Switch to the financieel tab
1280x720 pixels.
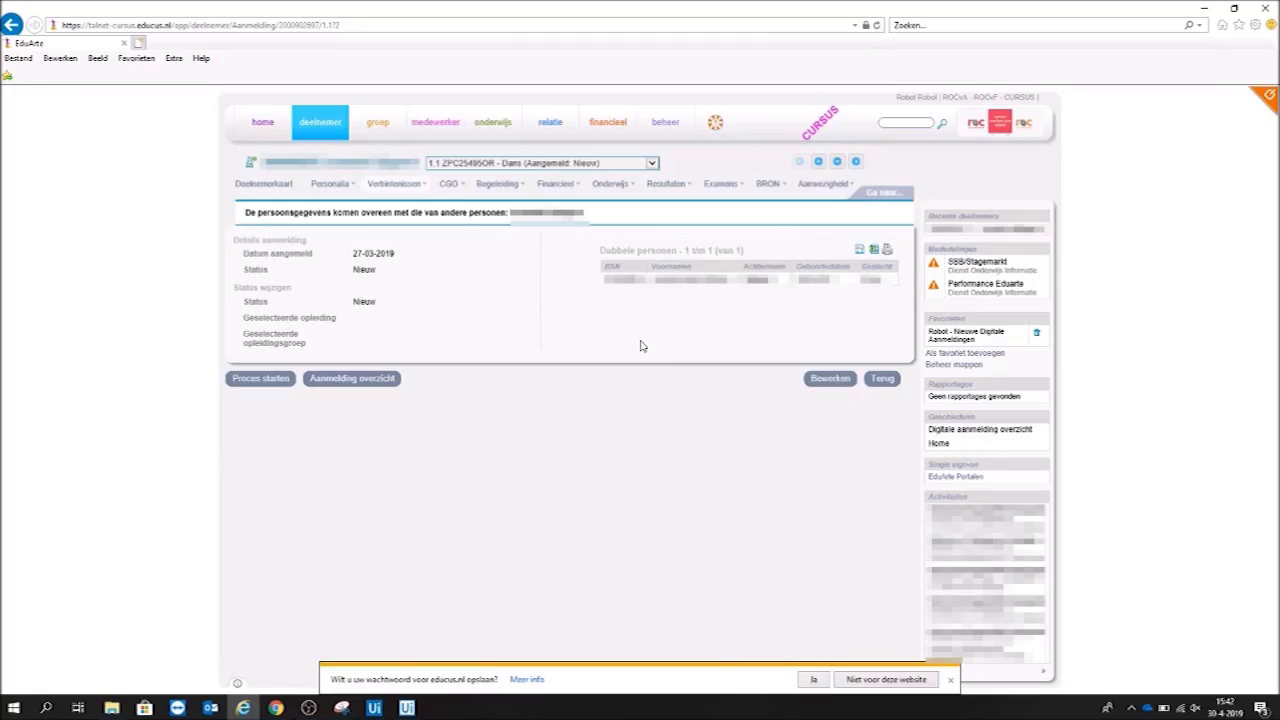click(608, 122)
